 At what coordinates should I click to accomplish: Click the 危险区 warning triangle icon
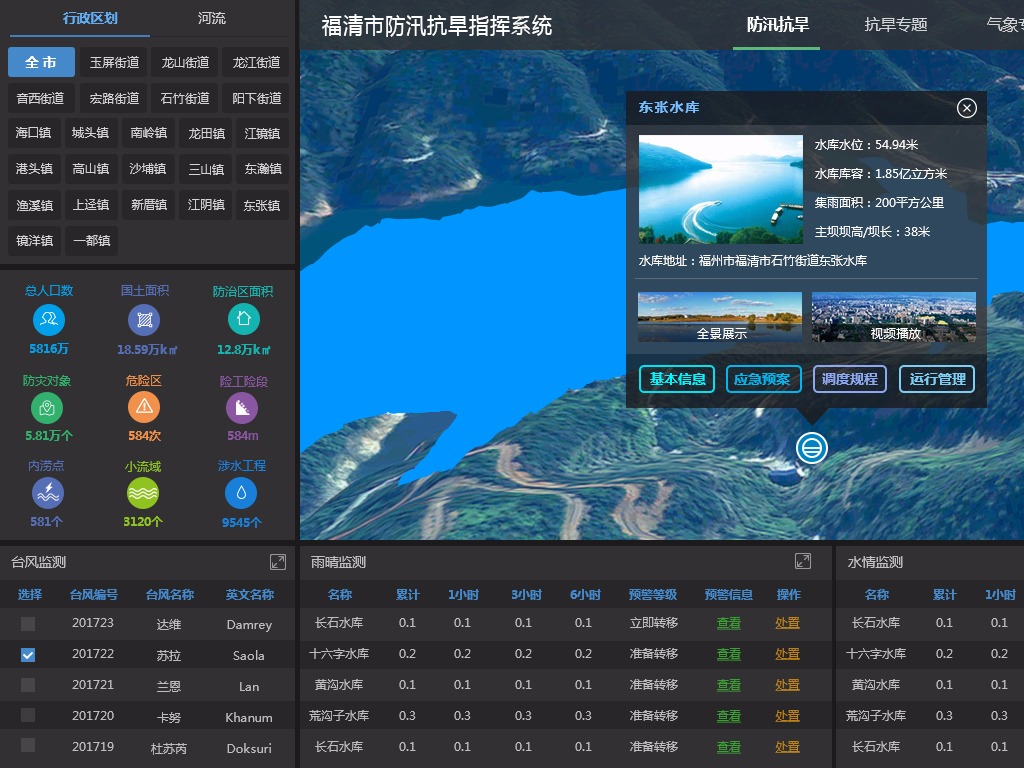click(x=145, y=408)
